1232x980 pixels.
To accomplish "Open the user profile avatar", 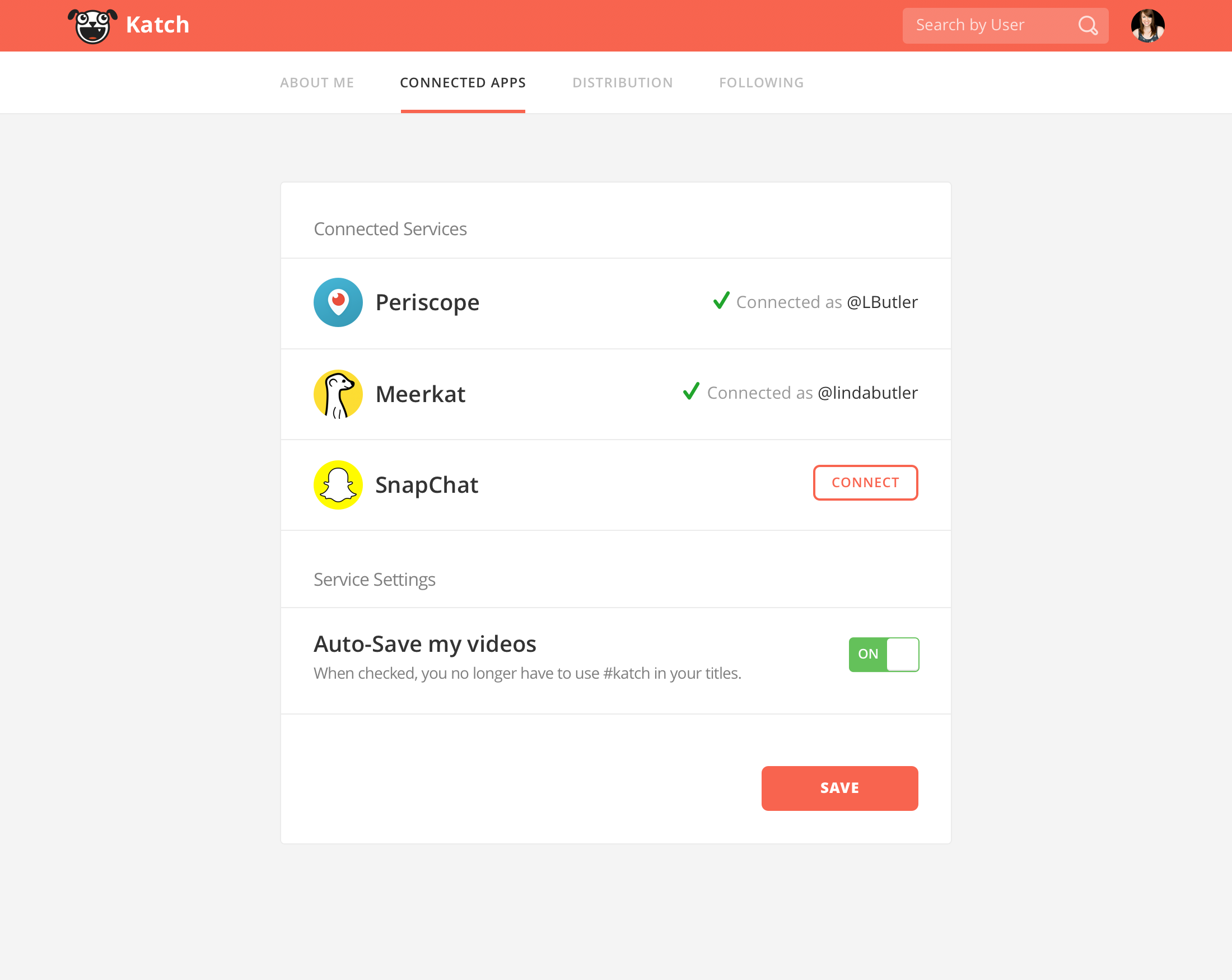I will (1147, 26).
